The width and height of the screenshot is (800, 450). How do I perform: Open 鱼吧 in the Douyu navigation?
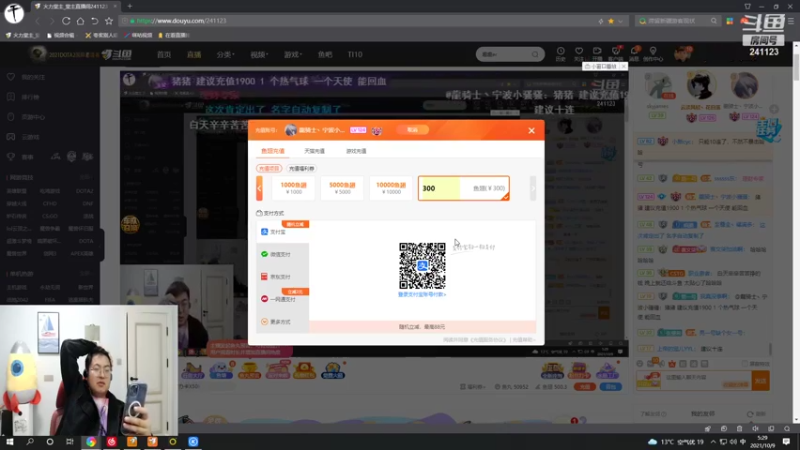(324, 55)
